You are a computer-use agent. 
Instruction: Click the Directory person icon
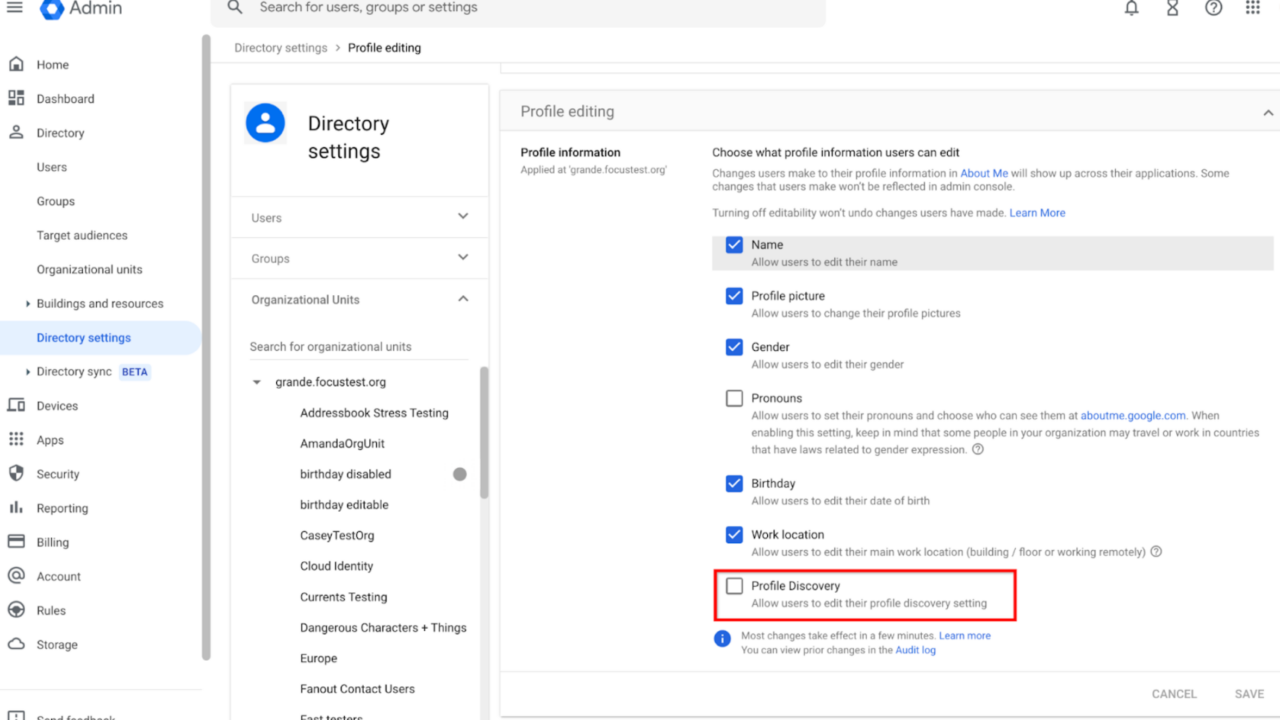[x=16, y=132]
